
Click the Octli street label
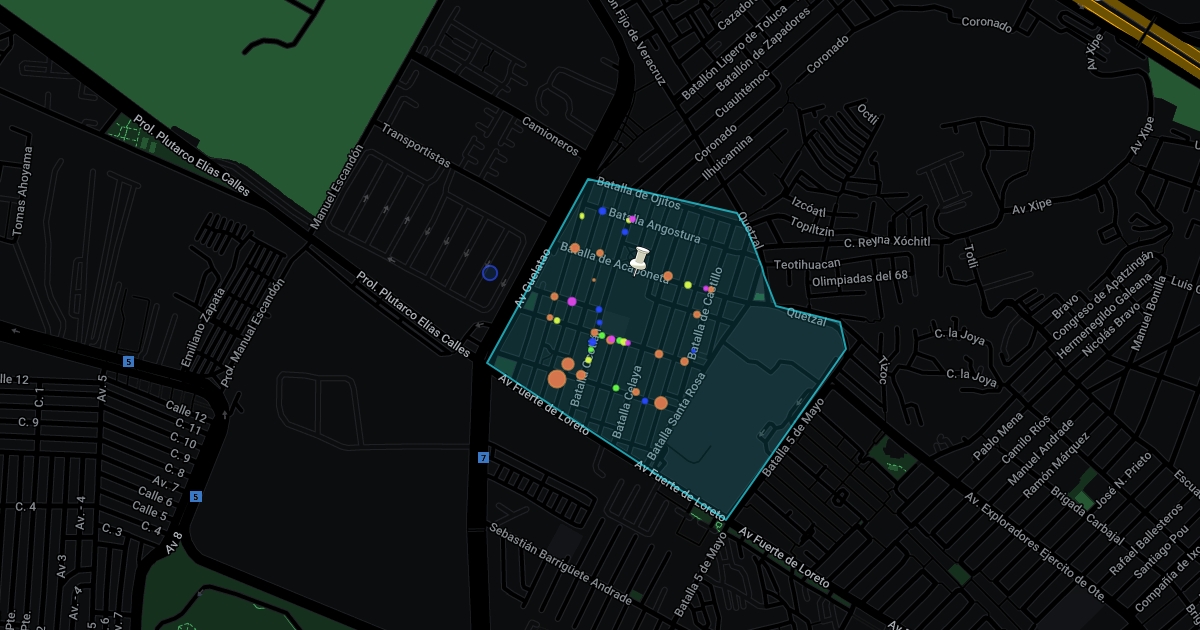(x=867, y=113)
